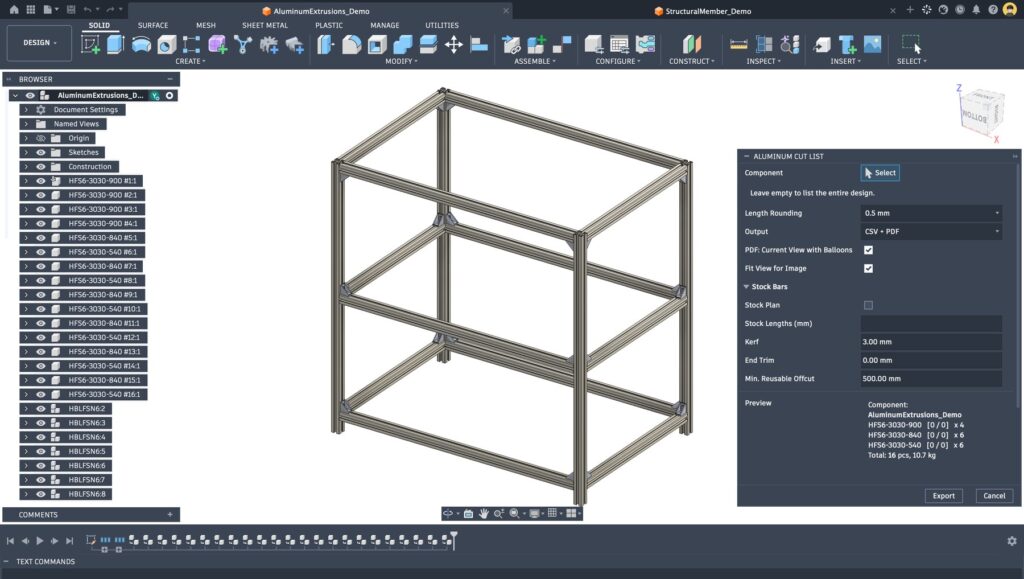Click the Orbit icon in navigation bar
The height and width of the screenshot is (579, 1024).
coord(448,514)
